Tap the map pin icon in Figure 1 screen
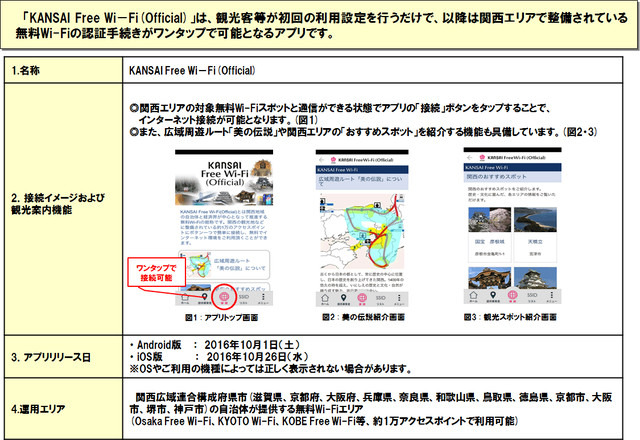This screenshot has height=440, width=640. [x=204, y=298]
